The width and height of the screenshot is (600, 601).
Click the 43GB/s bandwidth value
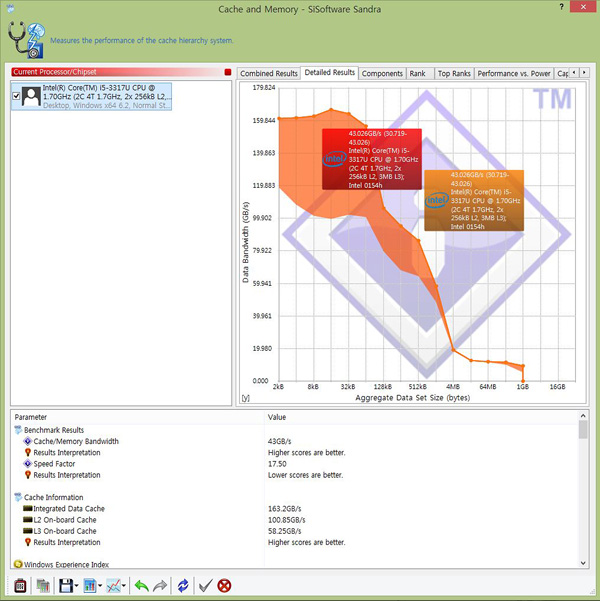[279, 441]
